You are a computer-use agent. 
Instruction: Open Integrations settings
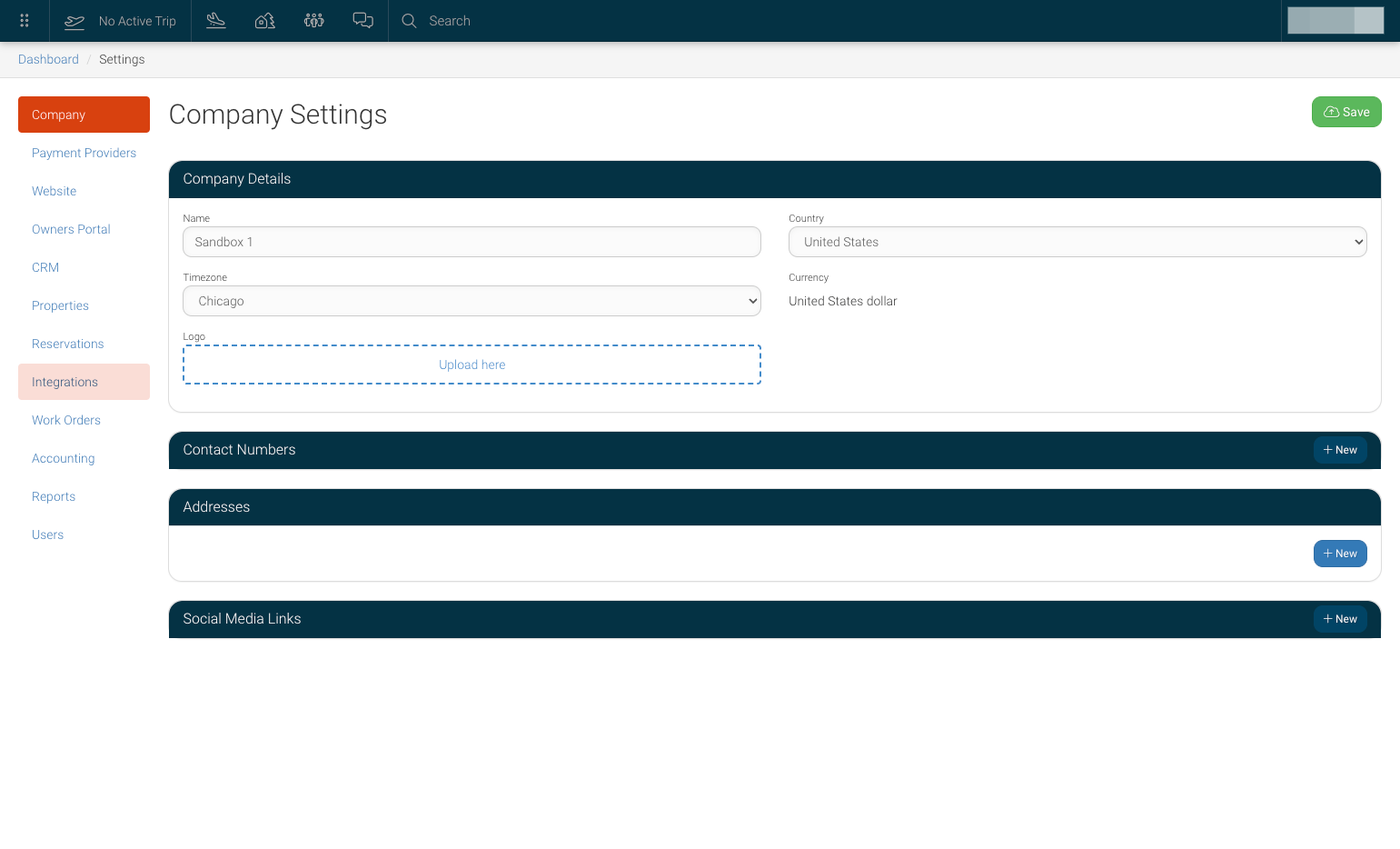tap(84, 382)
